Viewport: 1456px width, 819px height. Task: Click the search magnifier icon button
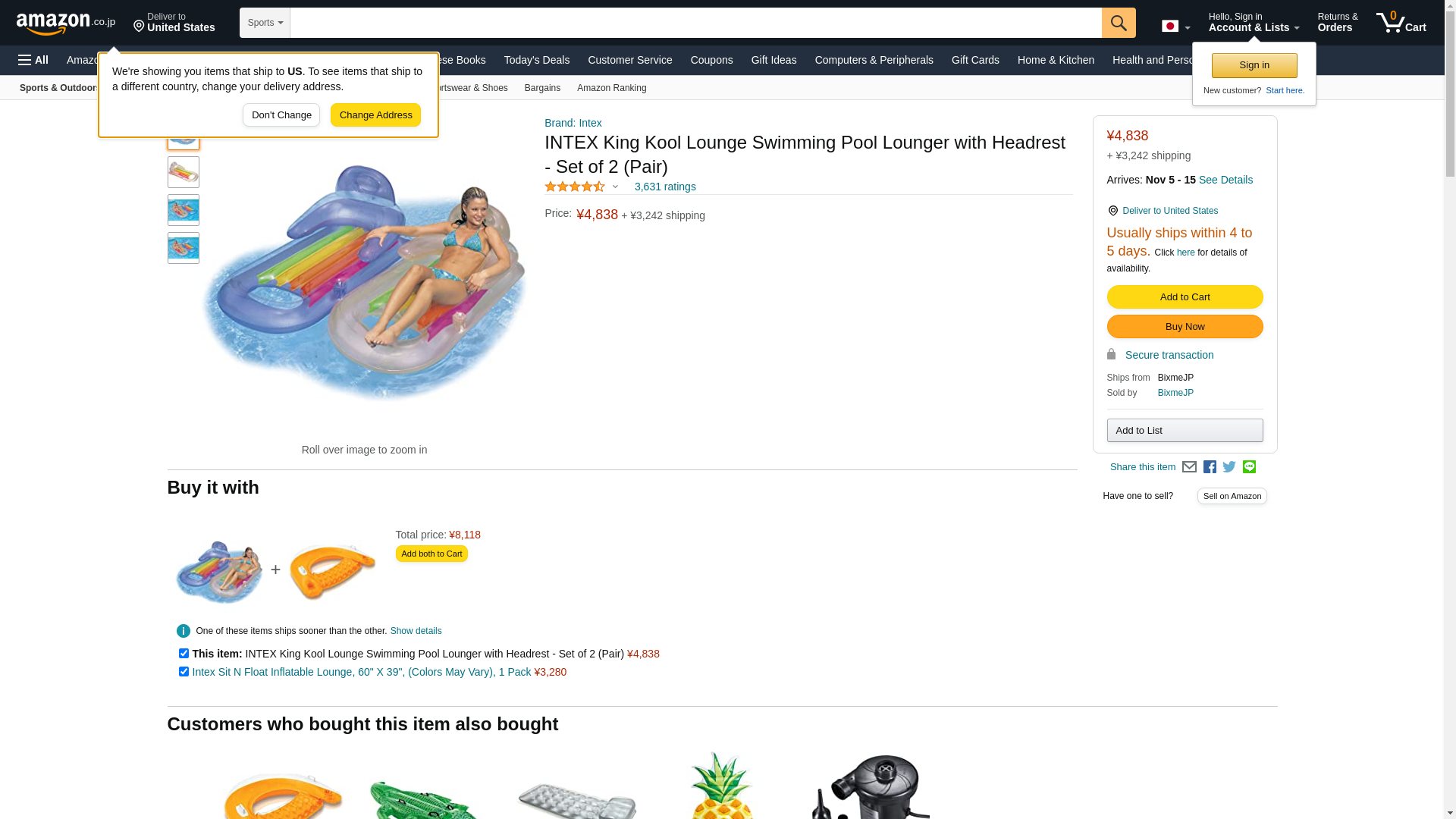coord(1119,23)
